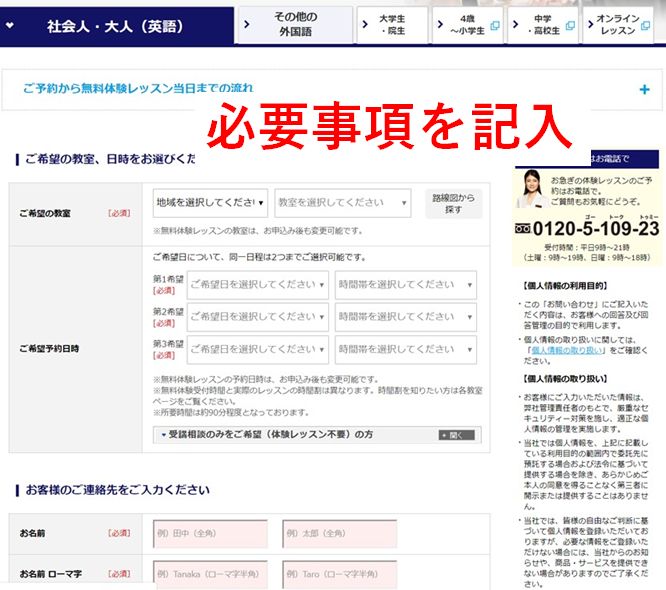Click heart icon beside 社会人・大人

click(x=9, y=25)
